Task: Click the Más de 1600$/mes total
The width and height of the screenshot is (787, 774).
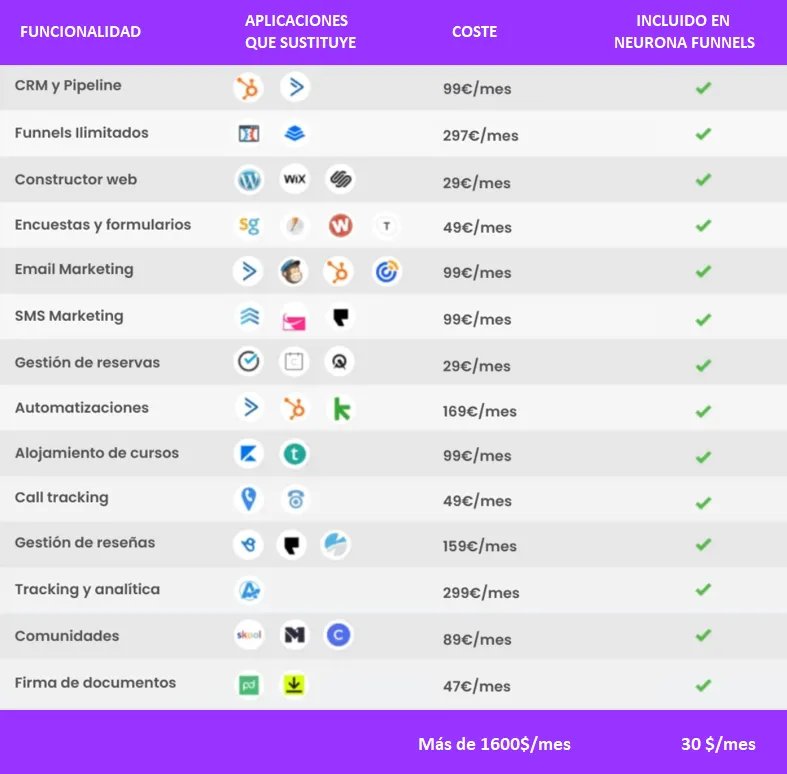Action: 494,744
